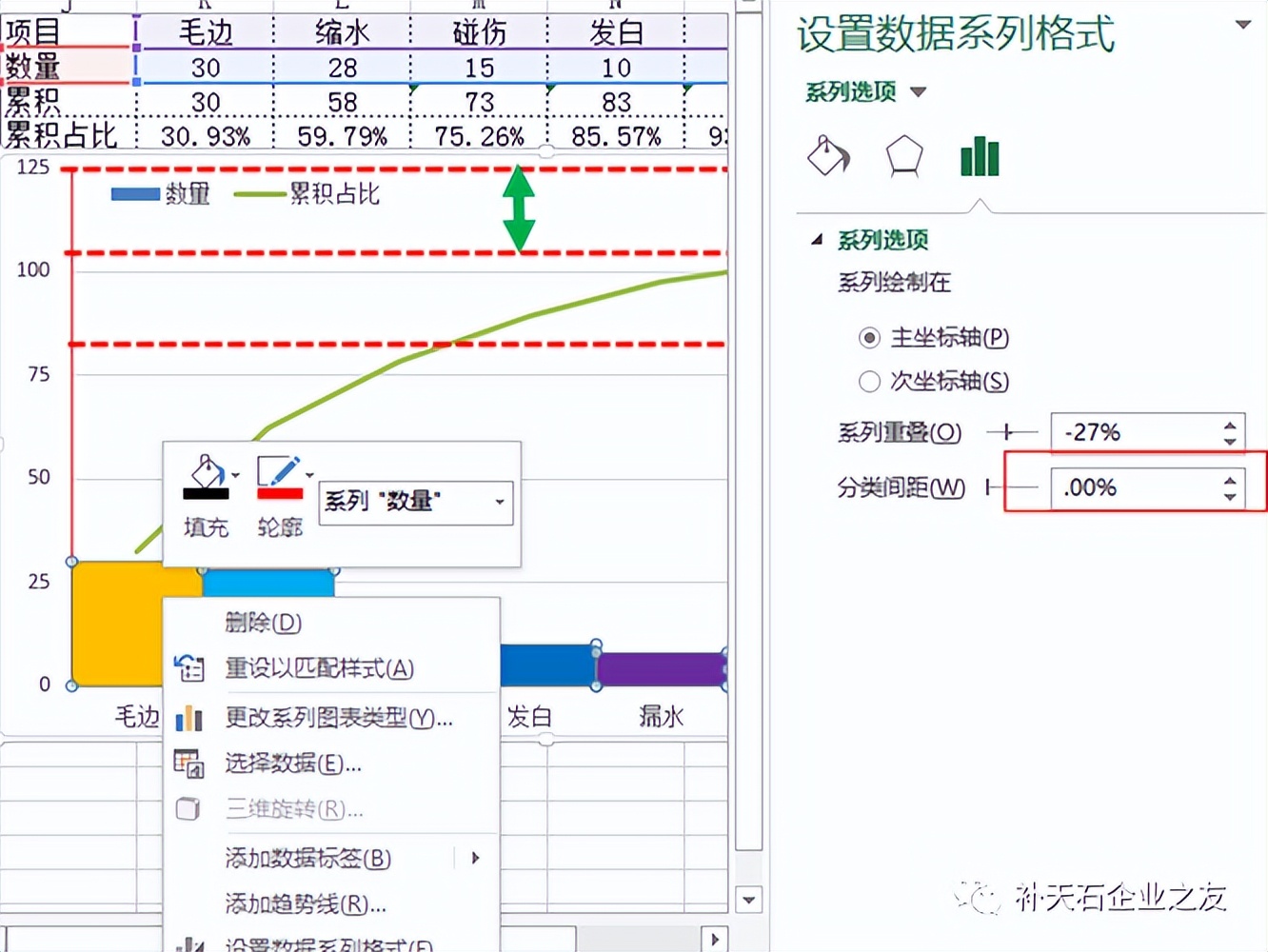Open the Fill & Line paint bucket tab in pane
Image resolution: width=1268 pixels, height=952 pixels.
click(827, 157)
